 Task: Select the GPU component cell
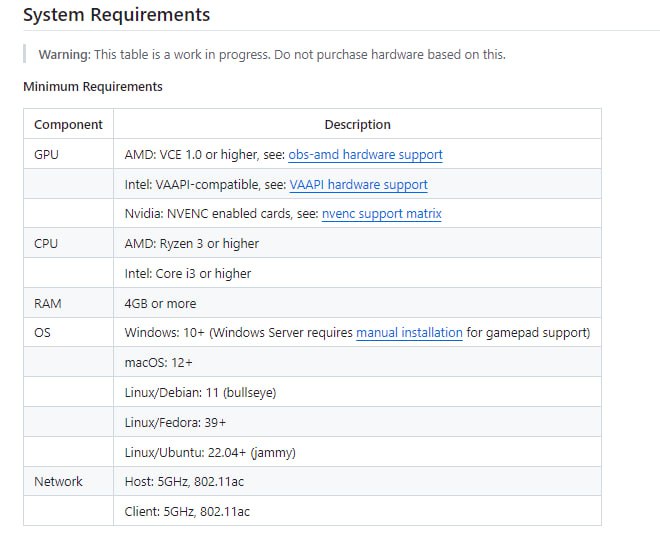click(47, 155)
